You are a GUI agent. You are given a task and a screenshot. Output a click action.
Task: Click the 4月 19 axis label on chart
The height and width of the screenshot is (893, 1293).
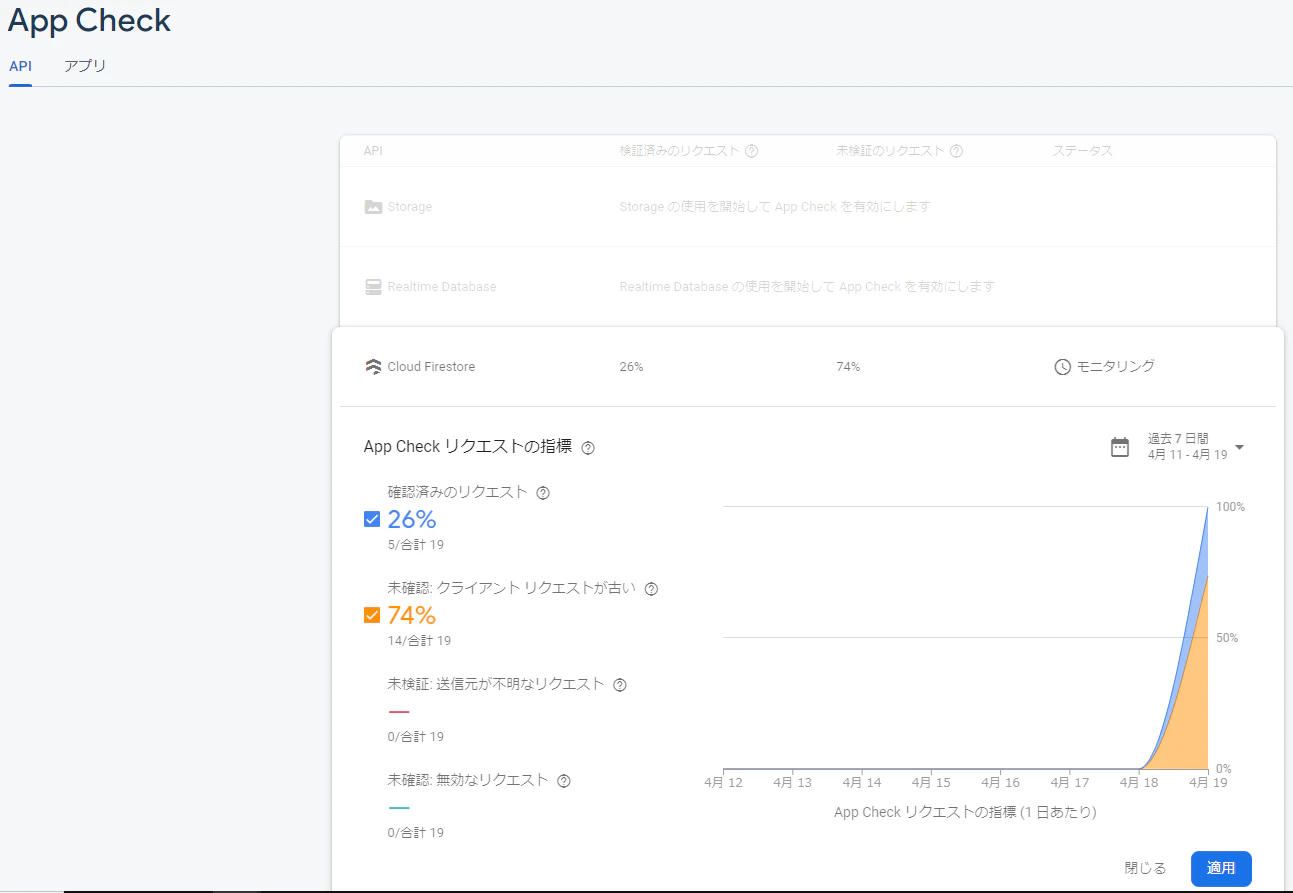point(1208,783)
